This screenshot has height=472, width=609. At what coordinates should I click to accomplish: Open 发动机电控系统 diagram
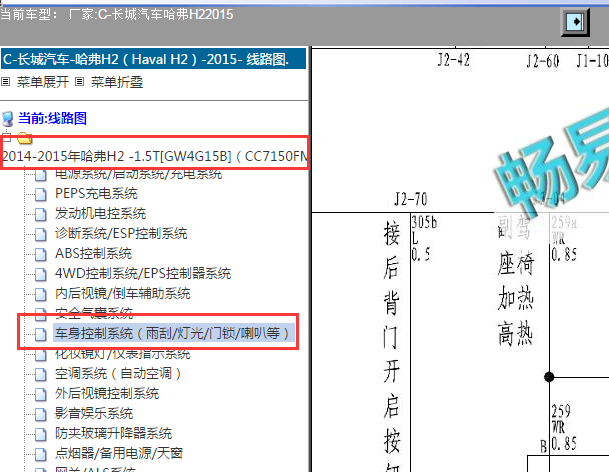point(100,213)
